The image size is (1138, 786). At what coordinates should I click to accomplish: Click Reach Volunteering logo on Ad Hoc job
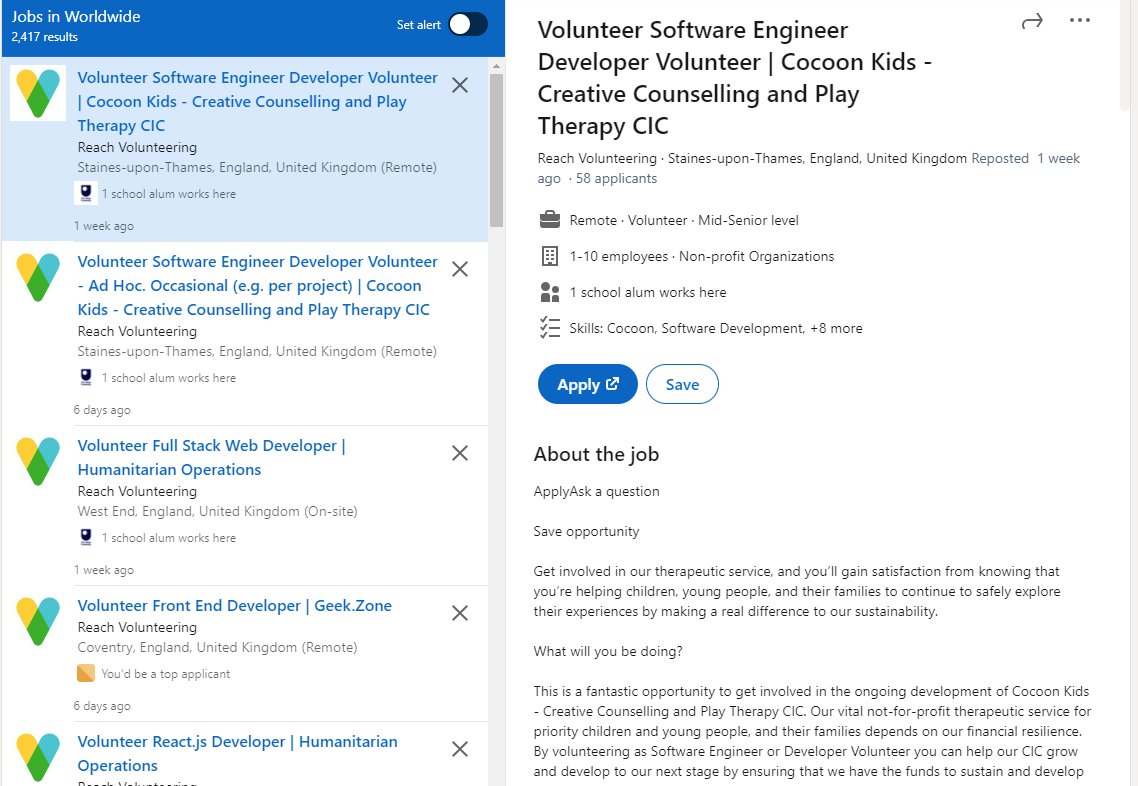pos(38,277)
